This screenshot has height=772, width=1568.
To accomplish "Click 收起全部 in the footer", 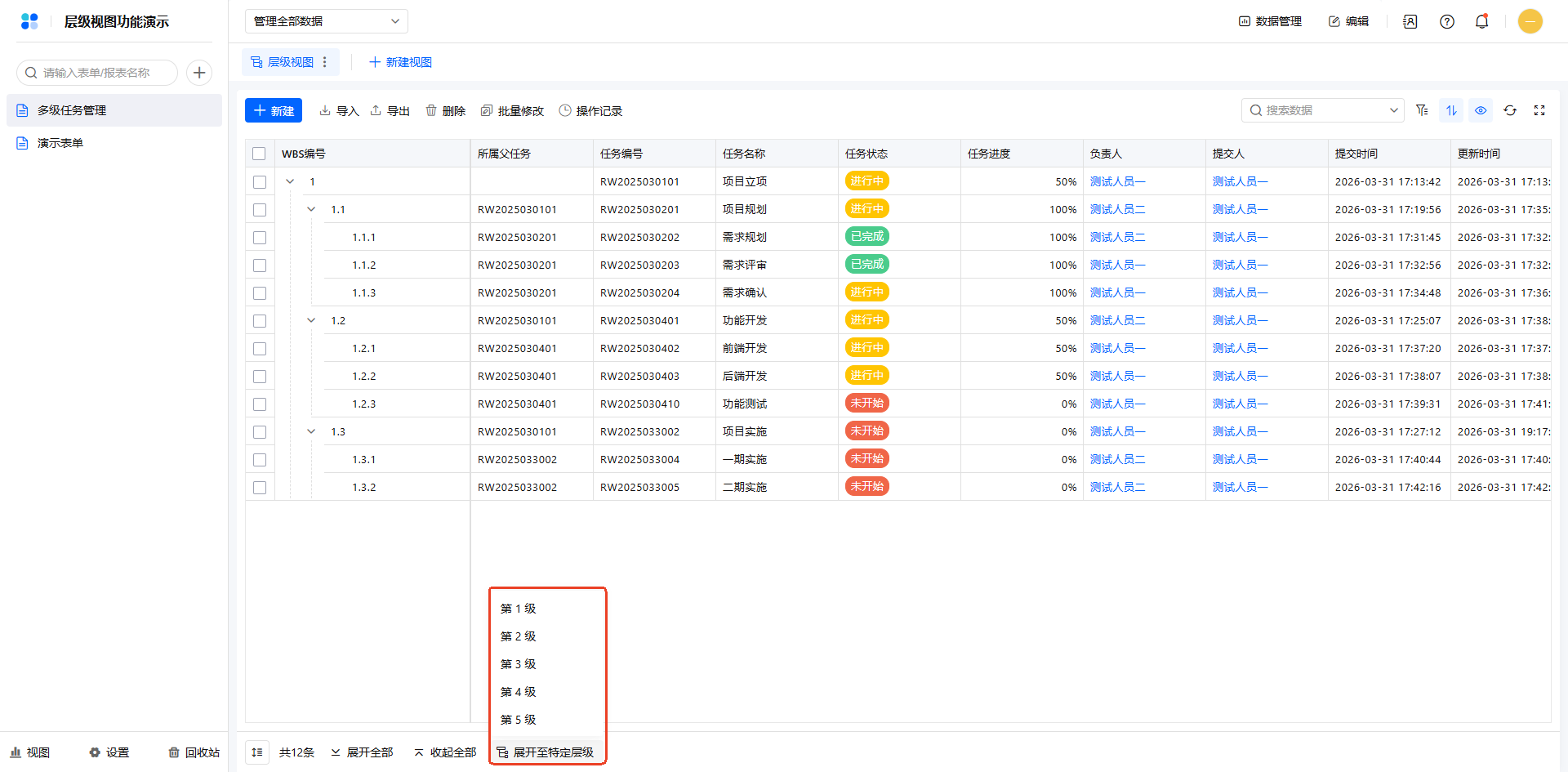I will [x=445, y=752].
